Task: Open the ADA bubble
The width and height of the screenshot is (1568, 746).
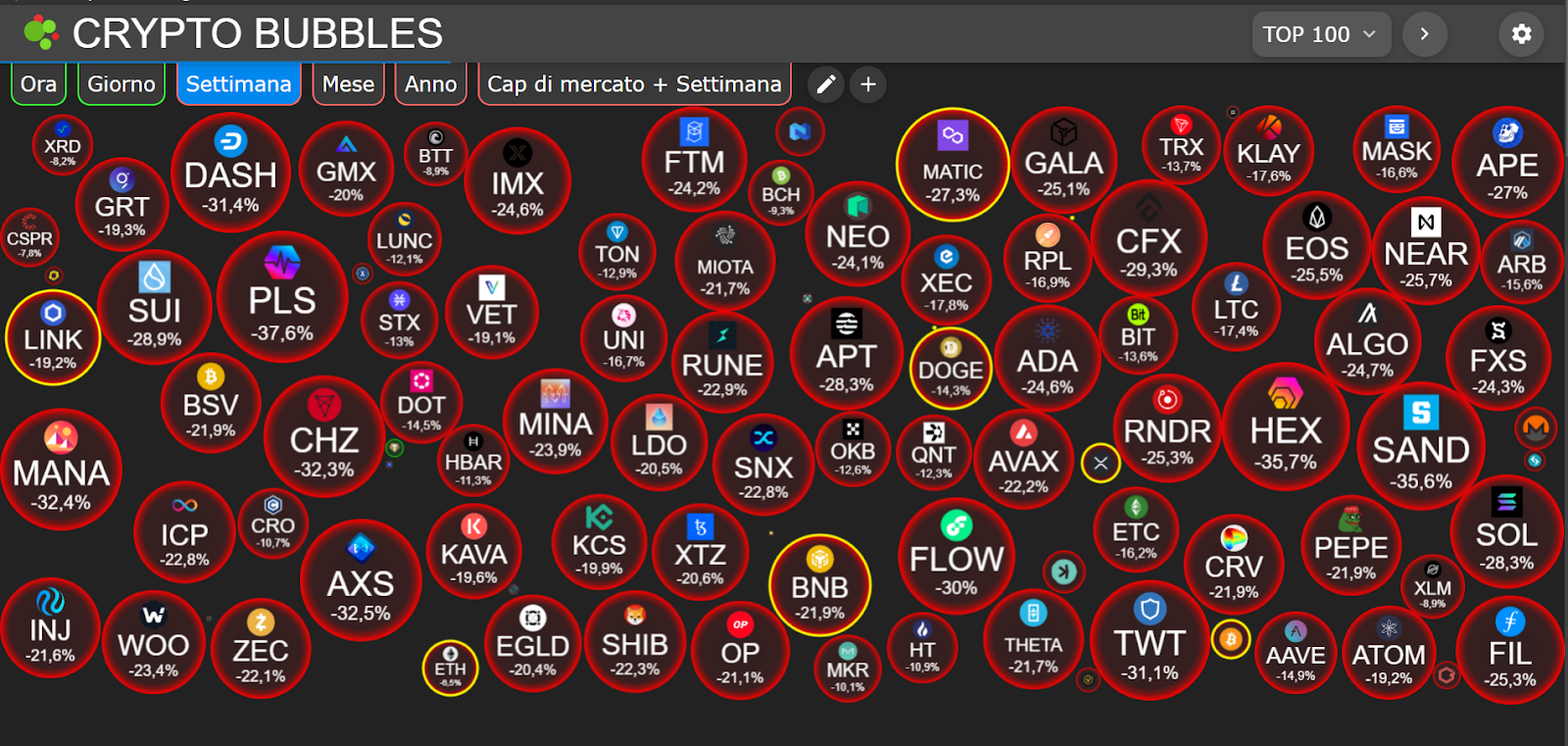Action: coord(1048,358)
